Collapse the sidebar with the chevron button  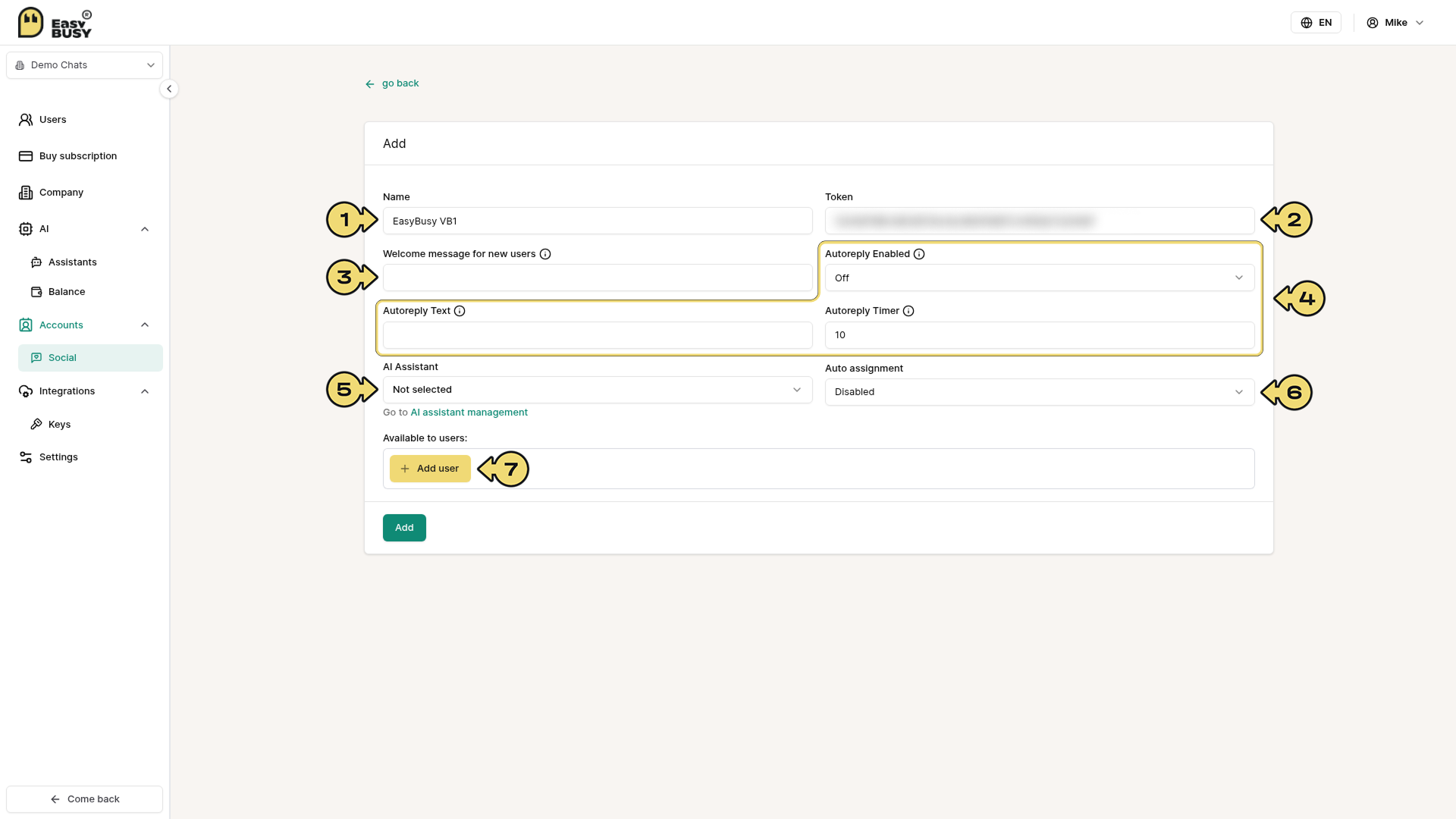coord(169,89)
